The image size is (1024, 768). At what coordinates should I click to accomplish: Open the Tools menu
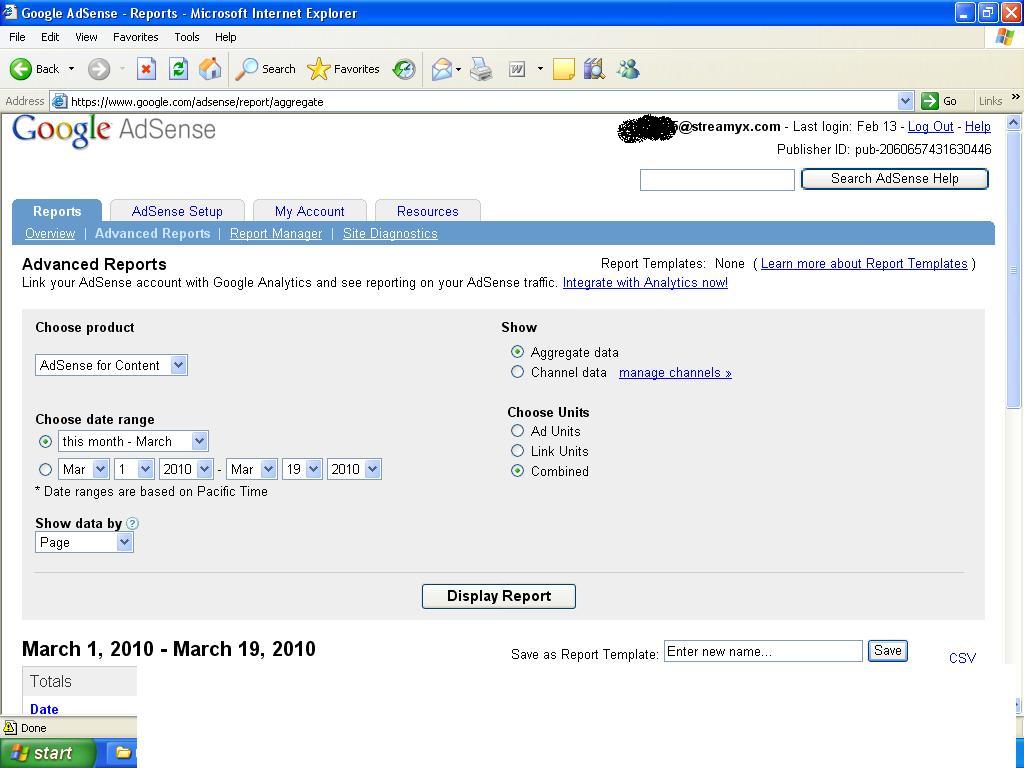coord(187,37)
